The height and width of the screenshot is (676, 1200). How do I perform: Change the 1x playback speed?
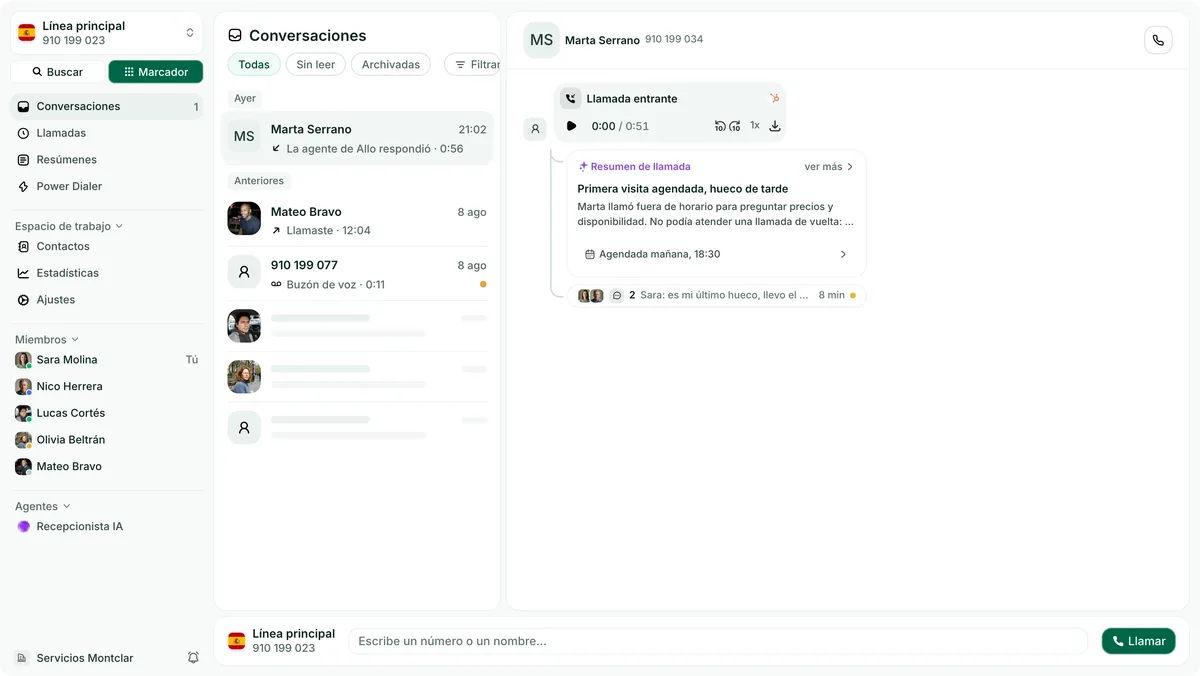click(755, 126)
